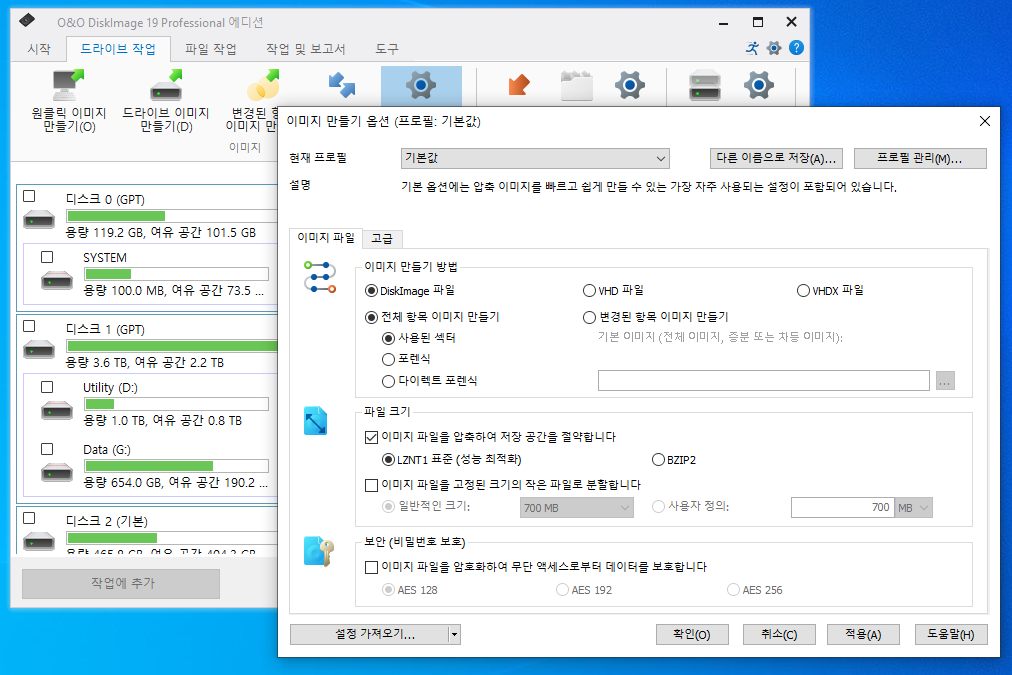Confirm with the 확인(O) button
Viewport: 1012px width, 675px height.
[x=692, y=634]
